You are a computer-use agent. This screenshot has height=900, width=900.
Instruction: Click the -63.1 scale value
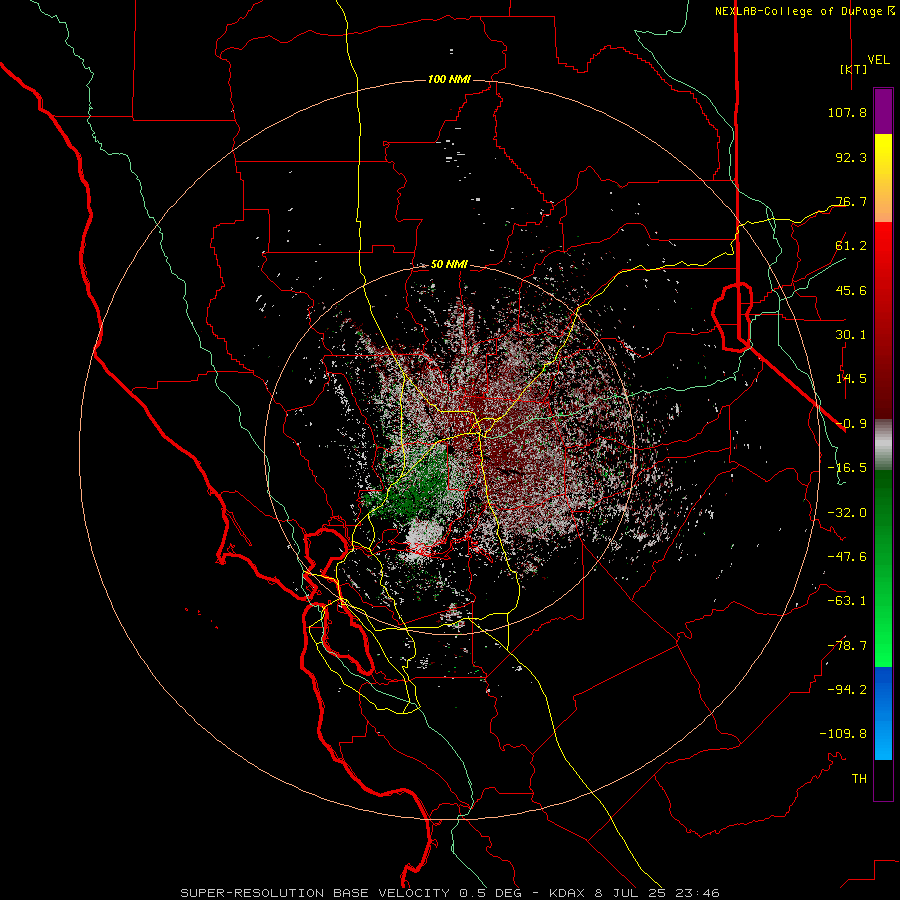[x=847, y=601]
